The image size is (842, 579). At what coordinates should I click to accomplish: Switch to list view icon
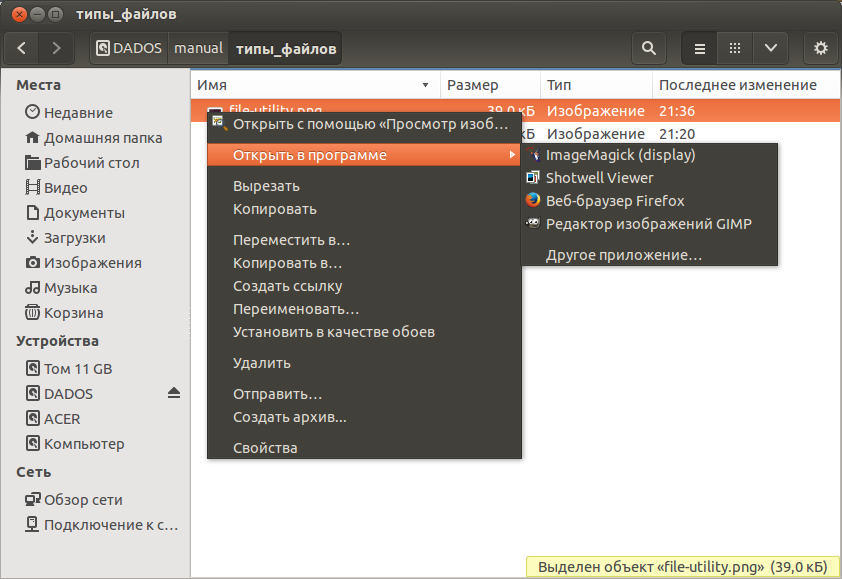[700, 48]
